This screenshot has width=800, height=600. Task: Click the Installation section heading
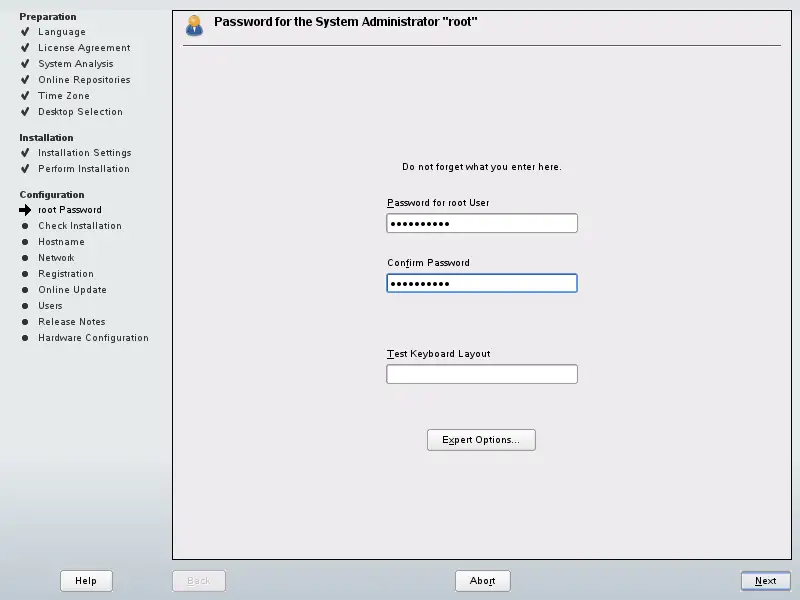[x=46, y=138]
